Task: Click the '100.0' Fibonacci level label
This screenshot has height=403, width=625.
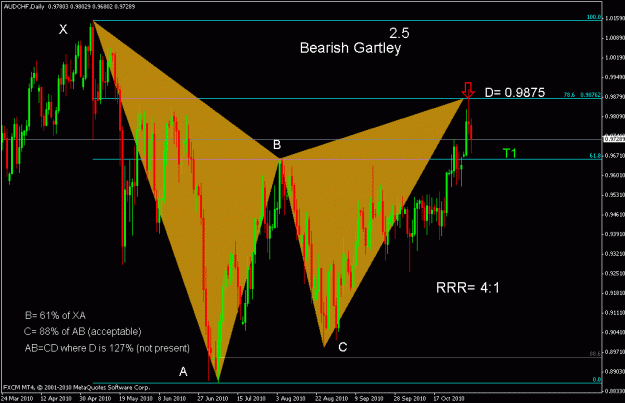Action: [594, 17]
